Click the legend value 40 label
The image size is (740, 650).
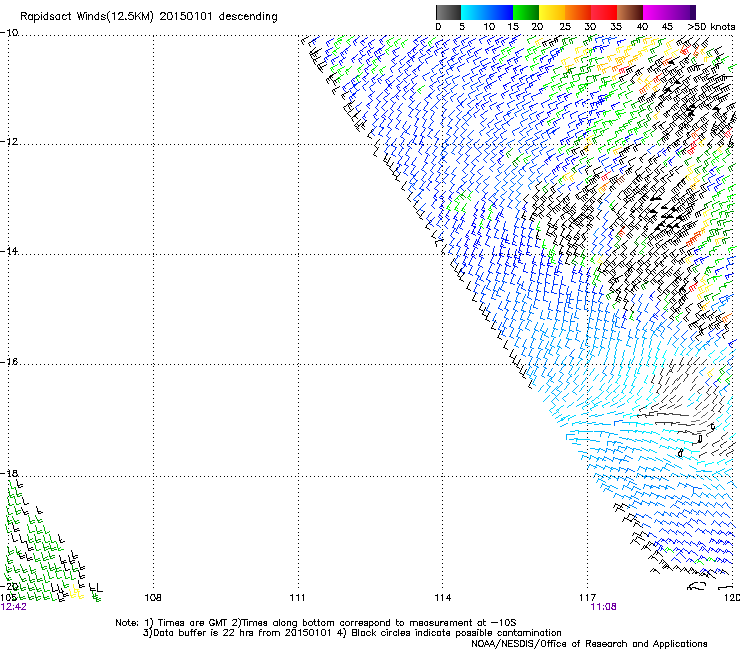coord(642,27)
